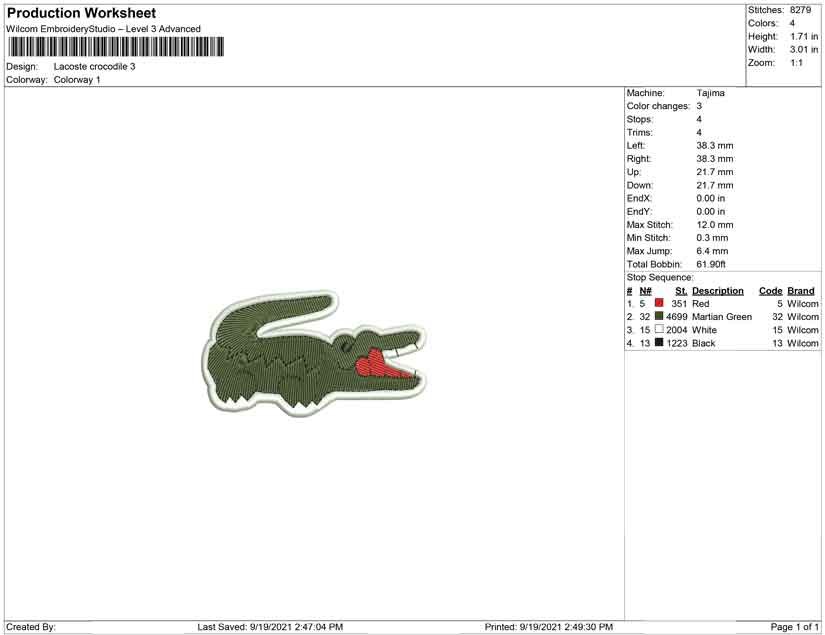825x635 pixels.
Task: Click the zoom value '1:1'
Action: click(797, 63)
